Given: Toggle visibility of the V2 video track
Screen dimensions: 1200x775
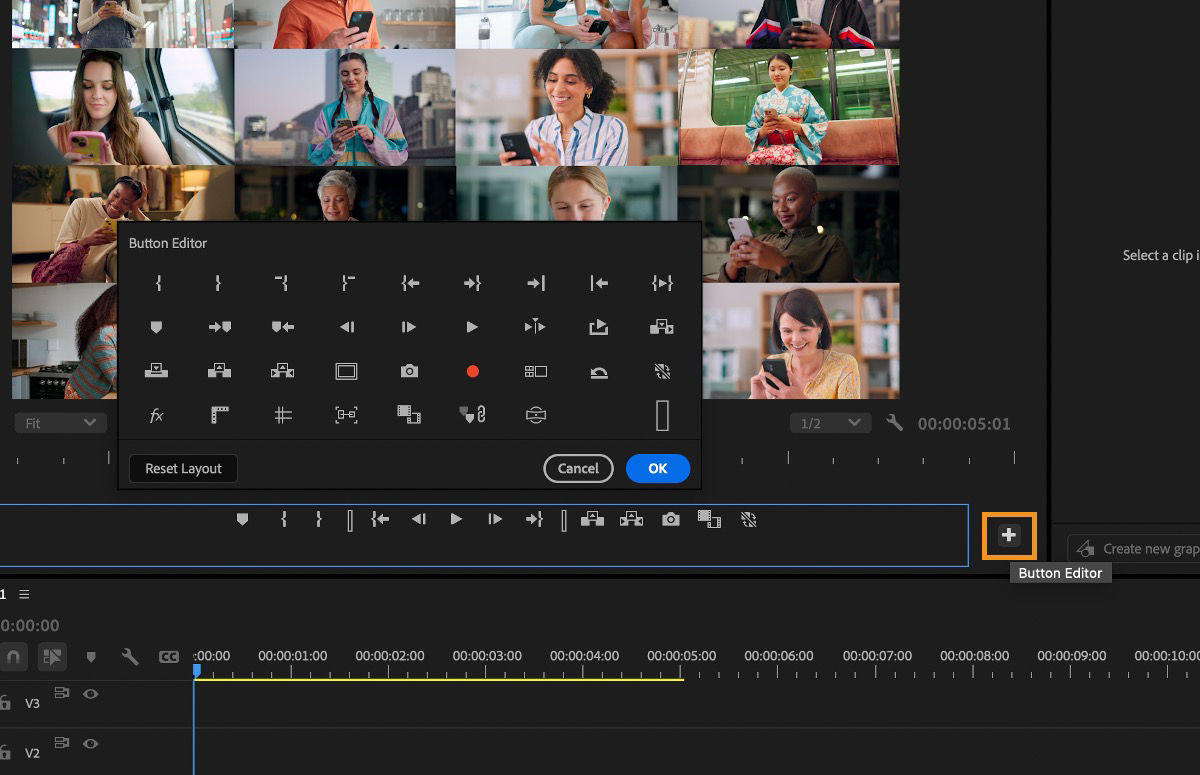Looking at the screenshot, I should click(x=91, y=743).
